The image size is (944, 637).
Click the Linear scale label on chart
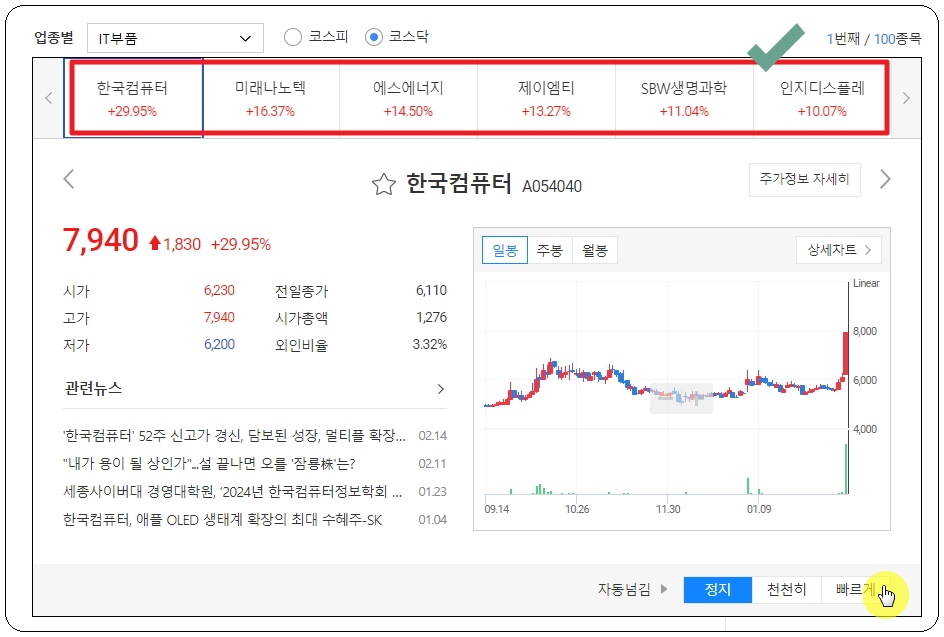coord(866,283)
